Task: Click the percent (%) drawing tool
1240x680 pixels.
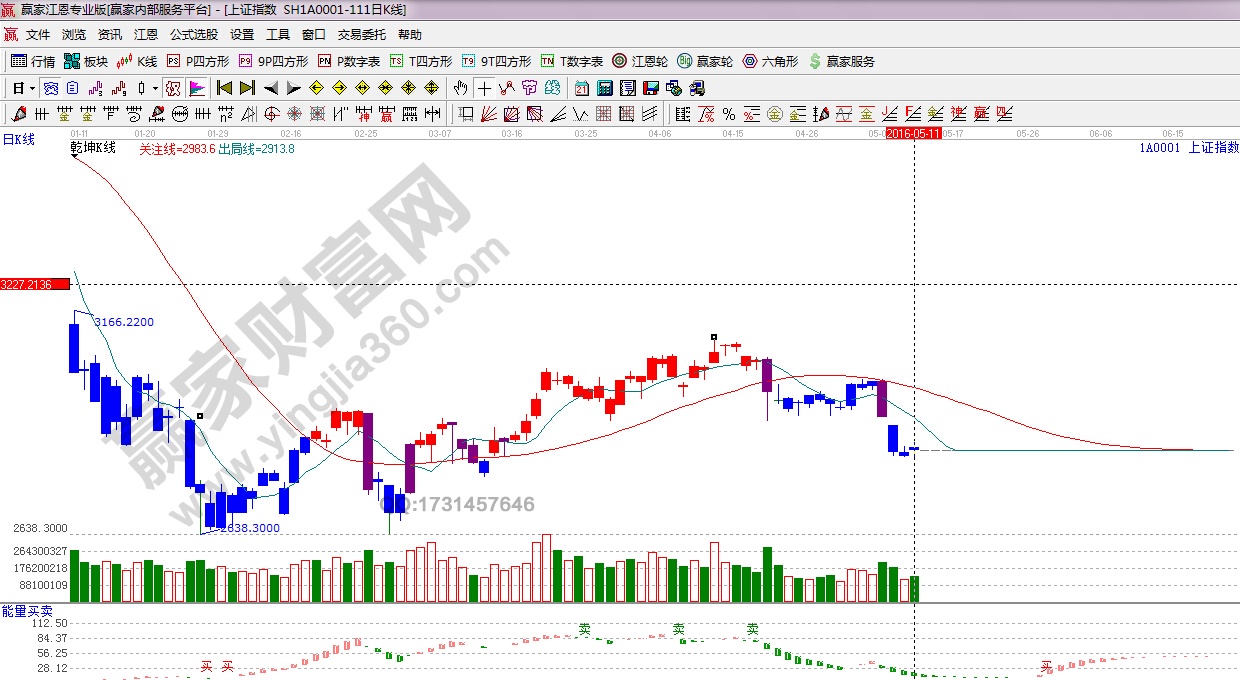Action: (728, 114)
